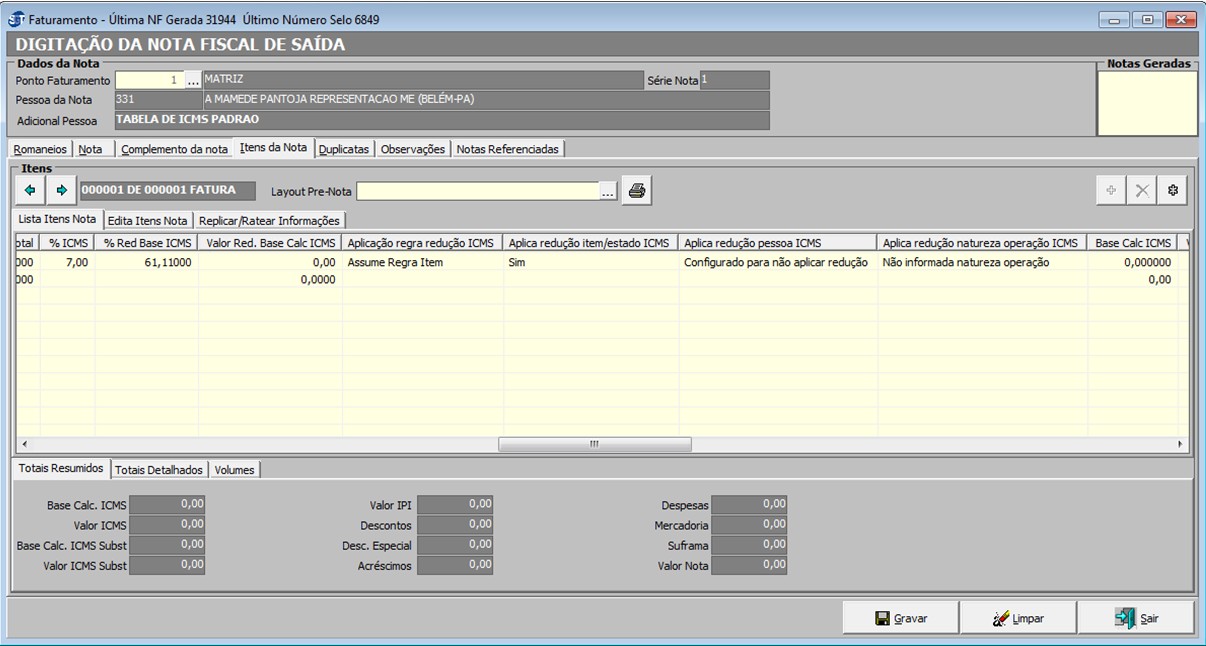Click the next record right arrow icon
This screenshot has height=646, width=1206.
click(61, 190)
